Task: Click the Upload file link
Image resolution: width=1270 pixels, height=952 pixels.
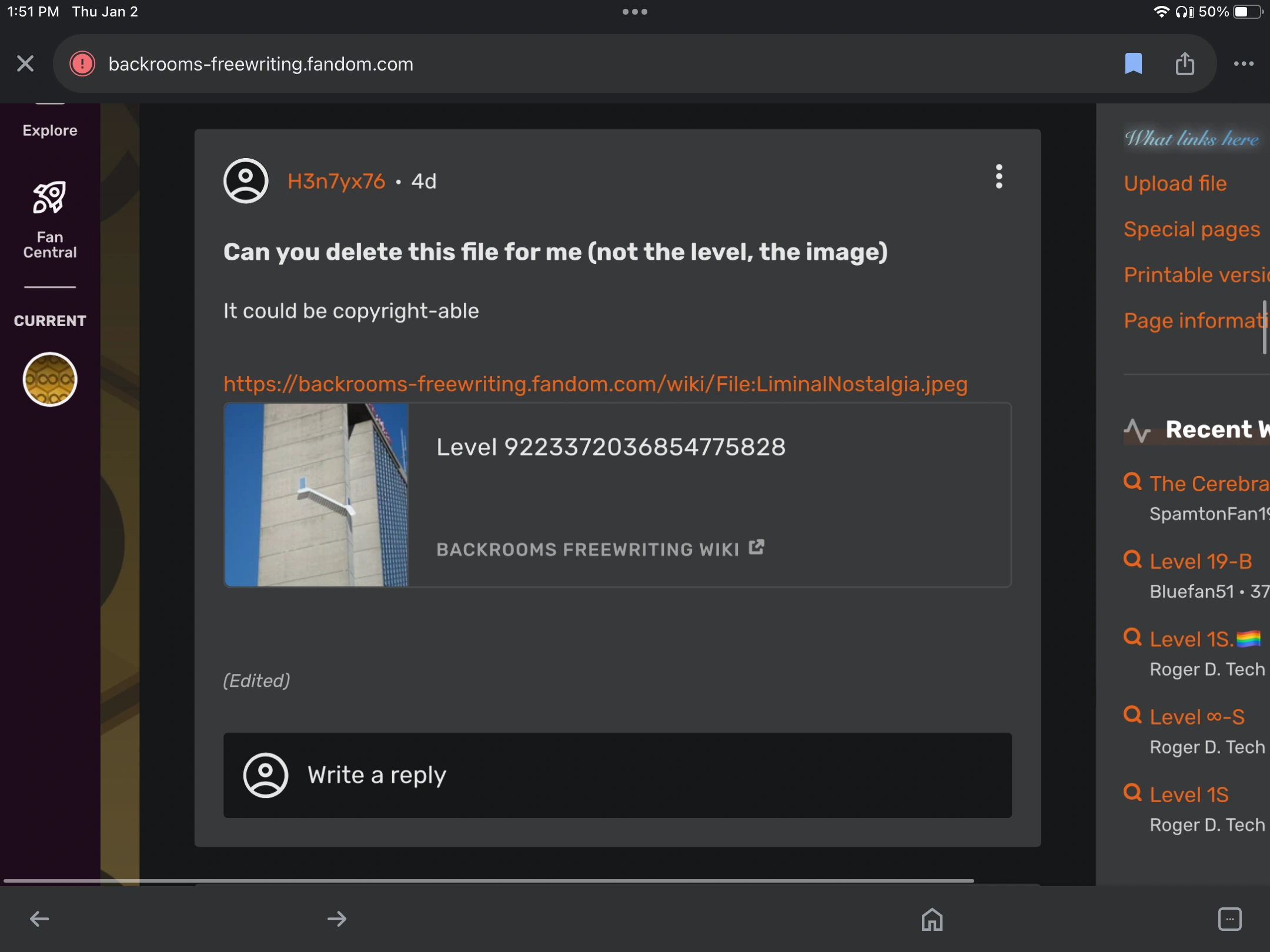Action: tap(1175, 183)
